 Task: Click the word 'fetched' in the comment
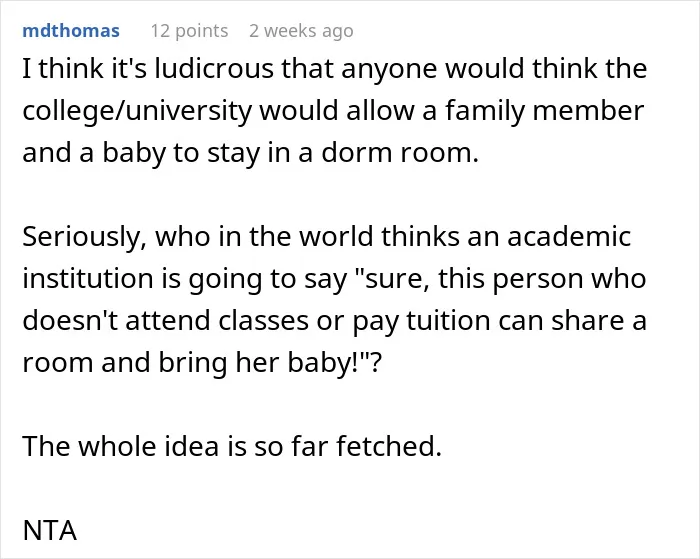coord(388,446)
